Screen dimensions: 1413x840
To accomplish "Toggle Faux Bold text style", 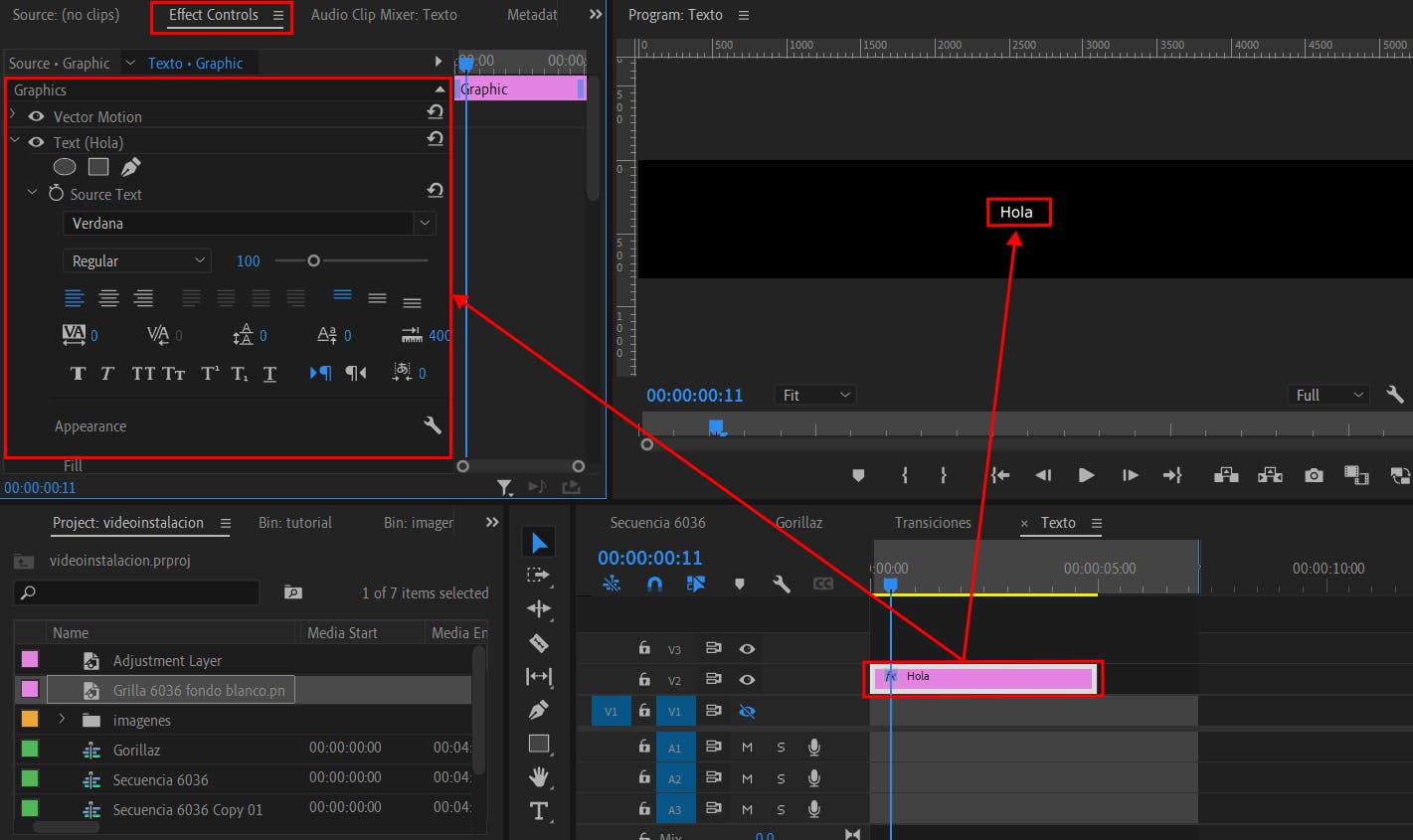I will pos(78,374).
